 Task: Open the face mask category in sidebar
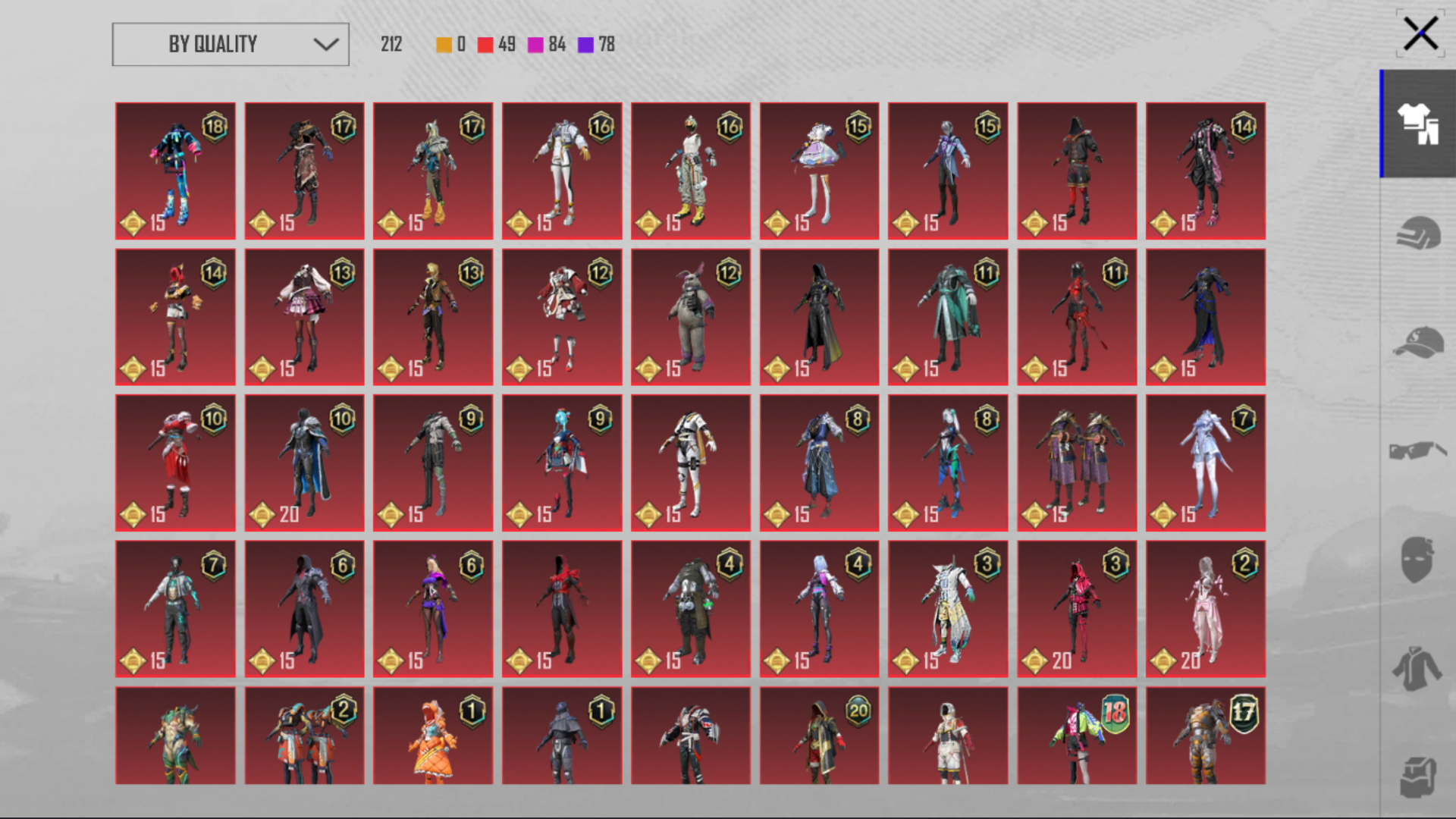pyautogui.click(x=1417, y=560)
